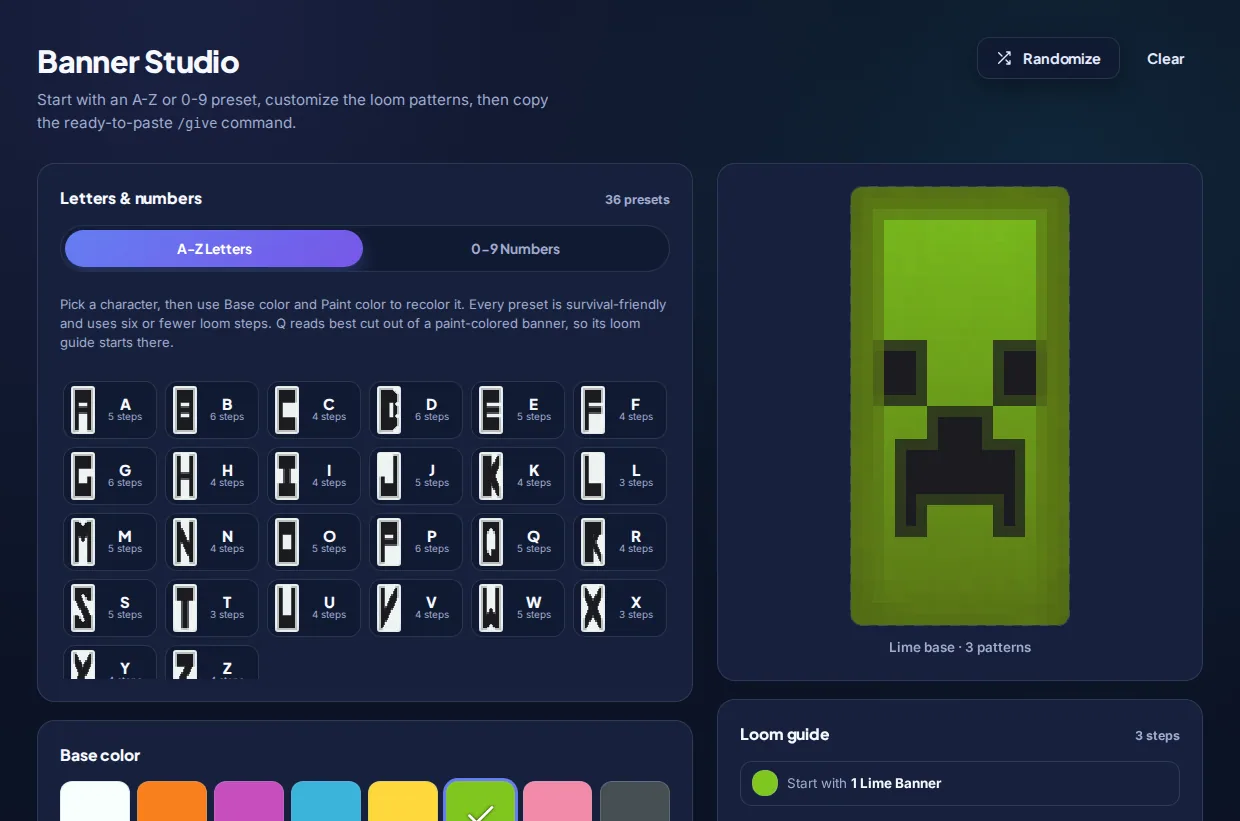Select the letter P banner preset
Image resolution: width=1240 pixels, height=821 pixels.
(x=416, y=542)
